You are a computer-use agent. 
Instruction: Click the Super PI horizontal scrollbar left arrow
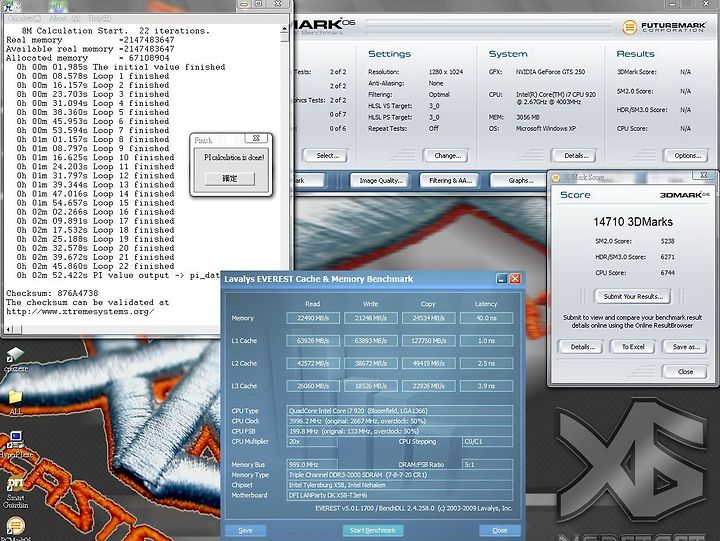[9, 329]
